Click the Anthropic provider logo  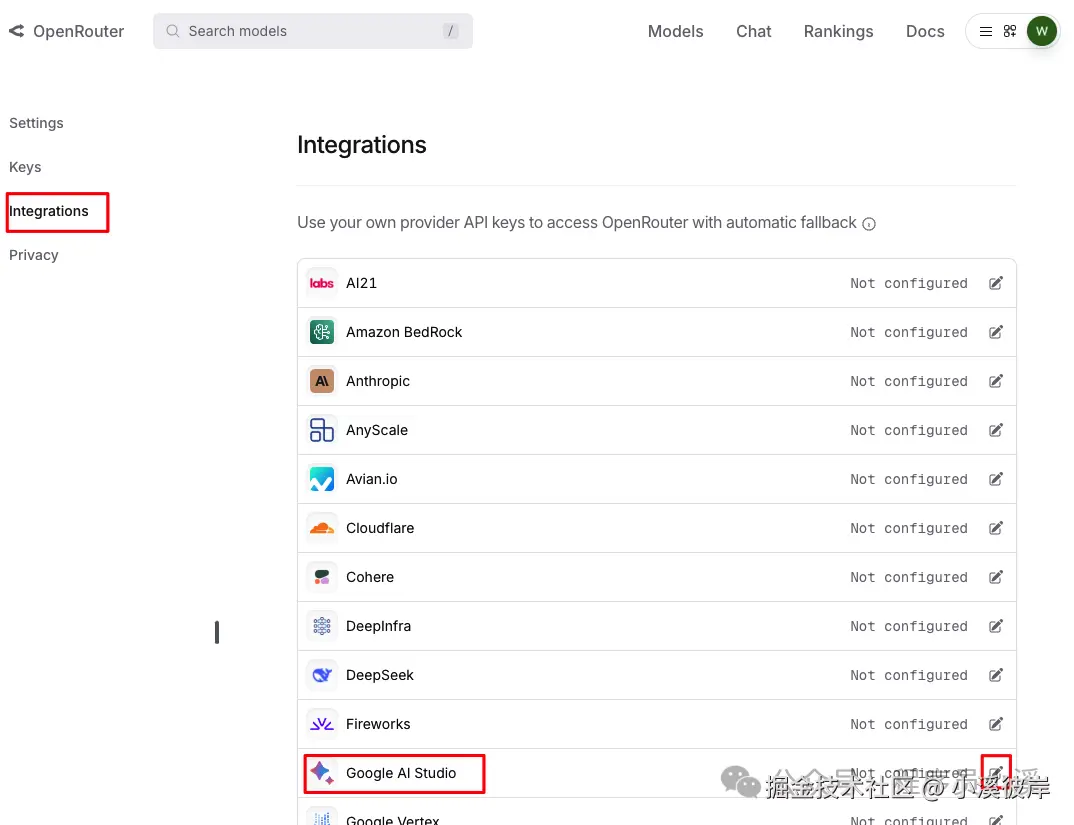tap(321, 380)
